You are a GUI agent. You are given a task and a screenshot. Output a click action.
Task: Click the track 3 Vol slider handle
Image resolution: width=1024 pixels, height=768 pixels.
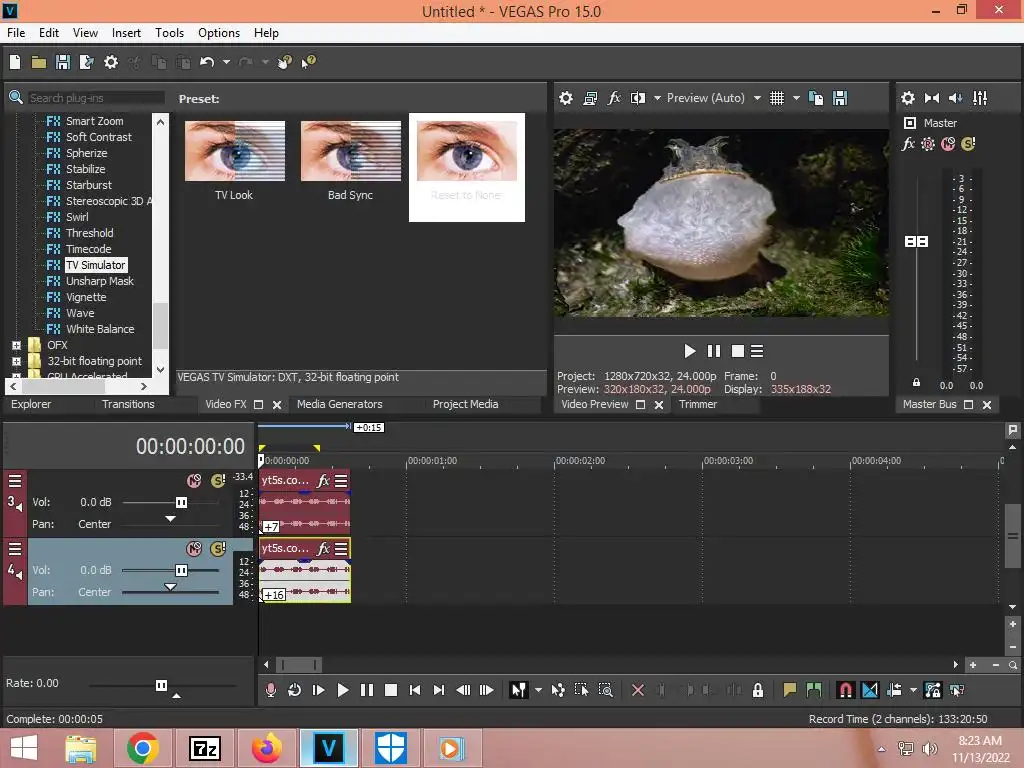181,502
